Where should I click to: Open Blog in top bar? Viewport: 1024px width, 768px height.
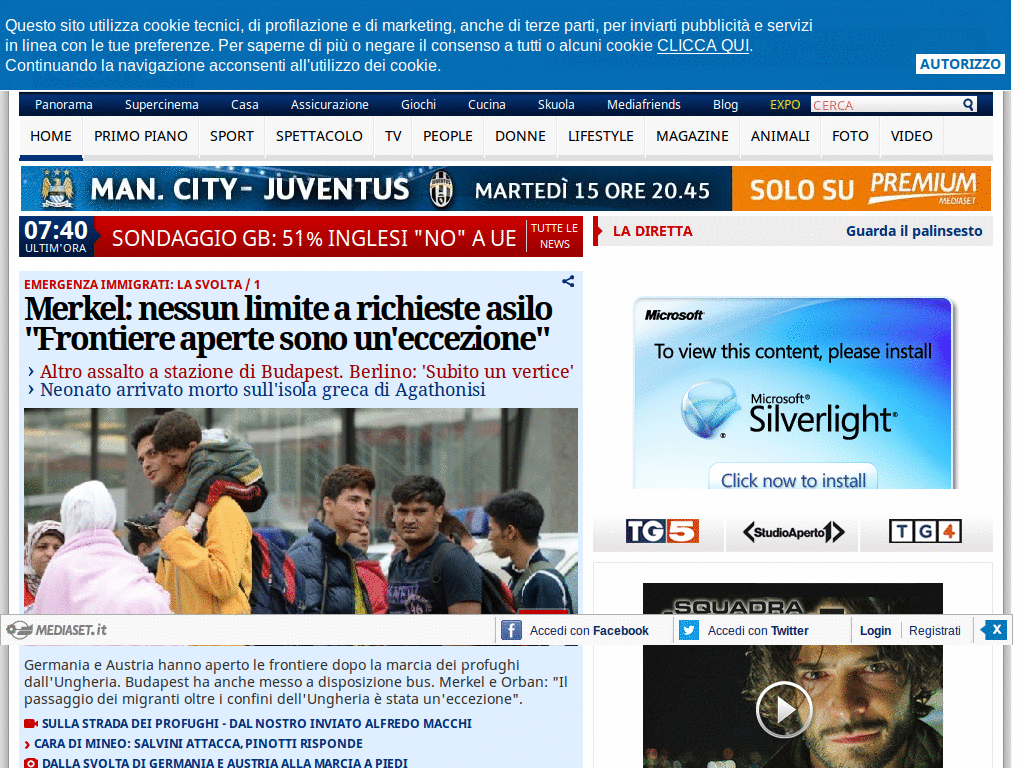726,104
